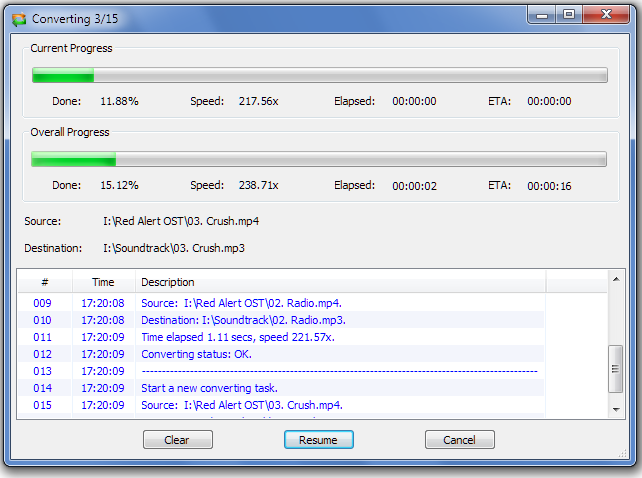
Task: Click overall Done value 15.12%
Action: [120, 185]
